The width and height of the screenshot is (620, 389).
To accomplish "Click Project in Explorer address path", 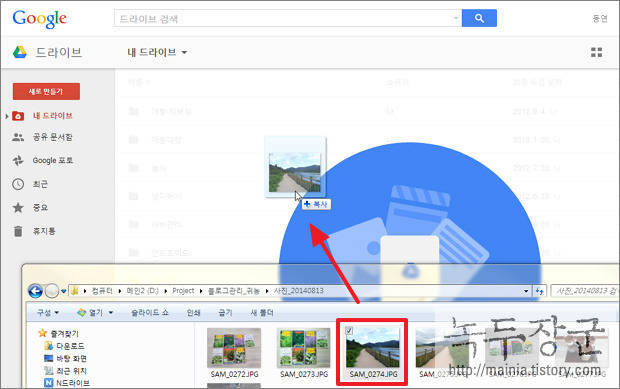I will [x=183, y=291].
